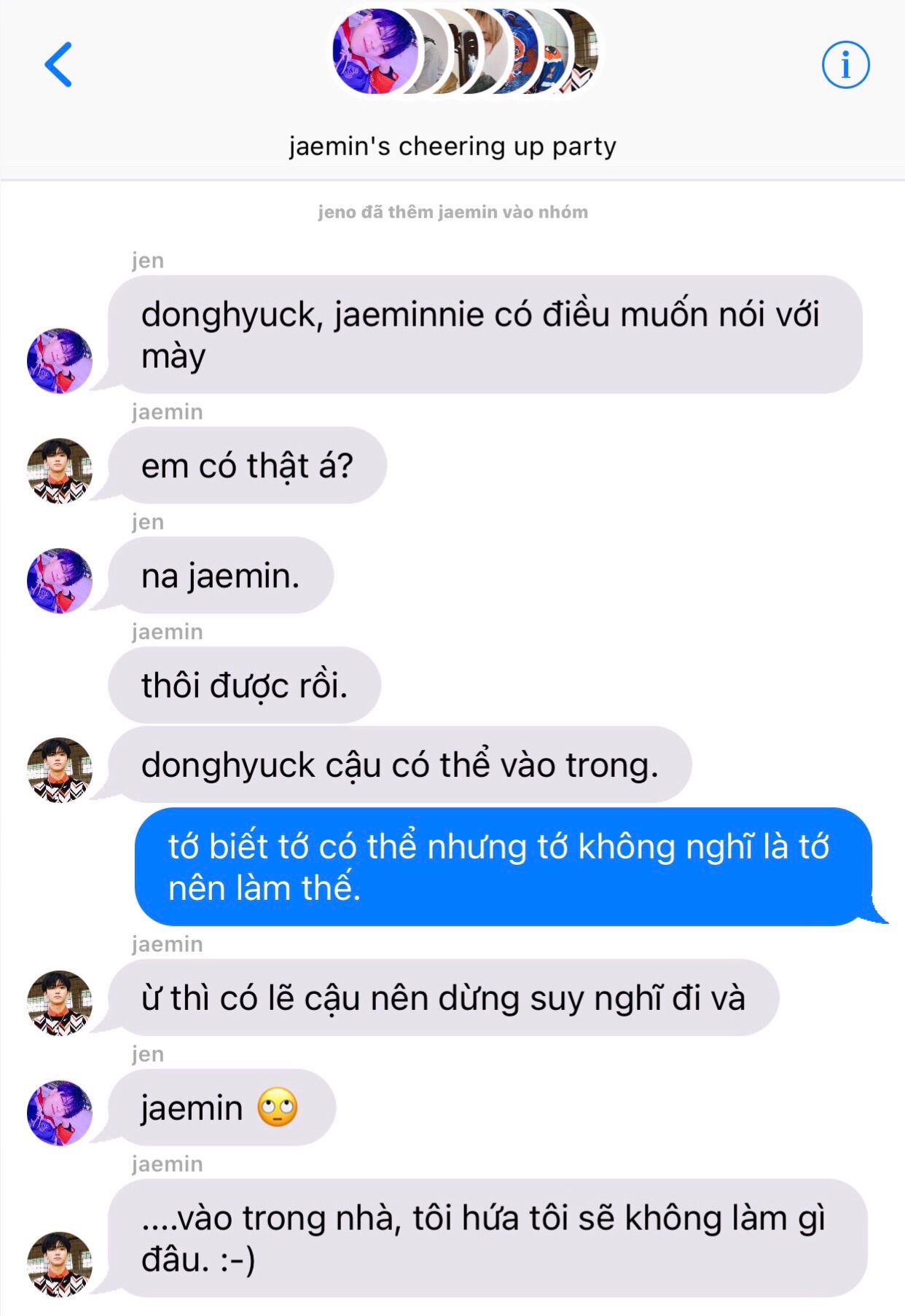Select the "na jaemin." message bubble

click(x=221, y=575)
